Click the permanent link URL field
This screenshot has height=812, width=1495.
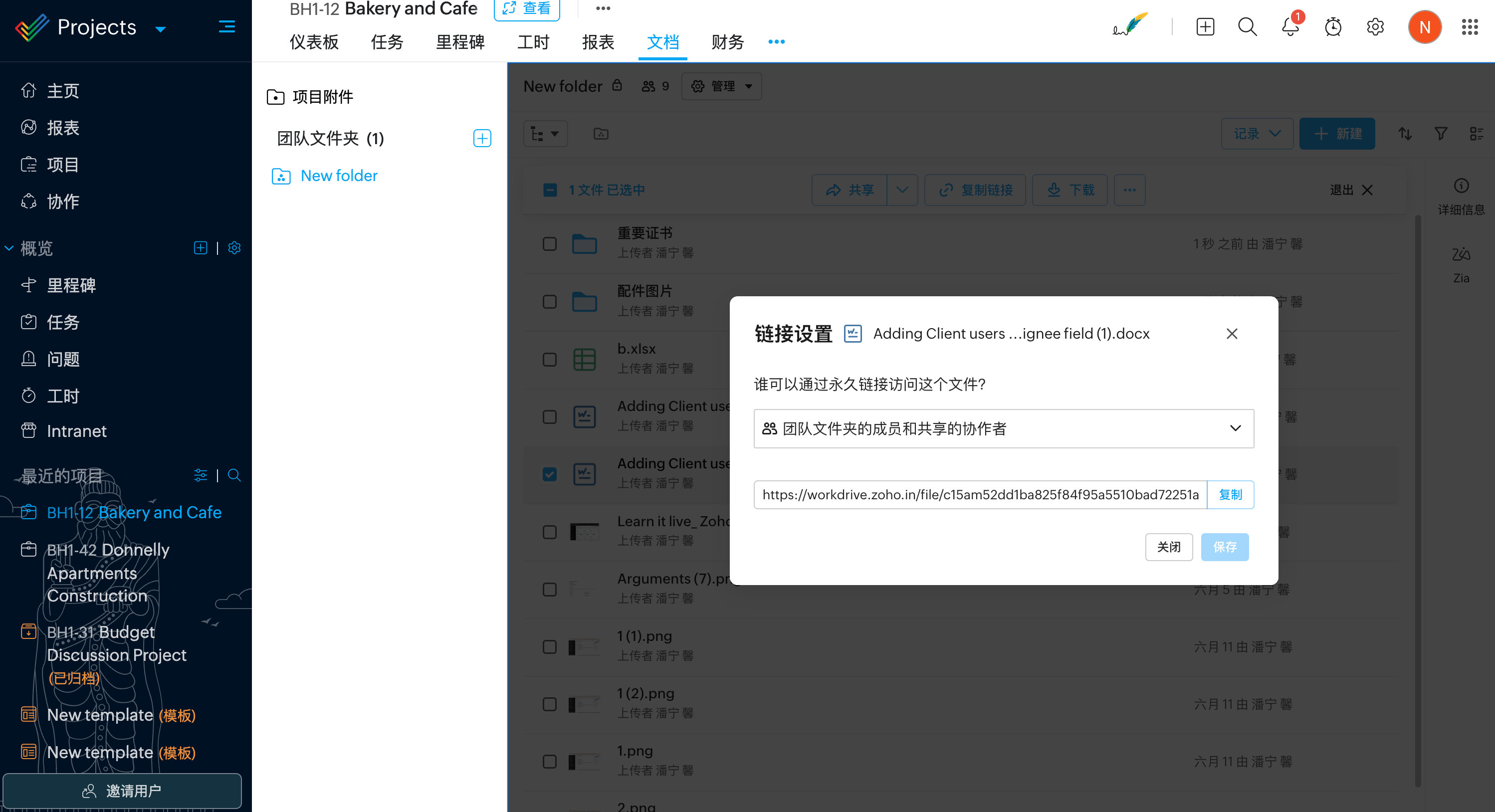coord(980,494)
